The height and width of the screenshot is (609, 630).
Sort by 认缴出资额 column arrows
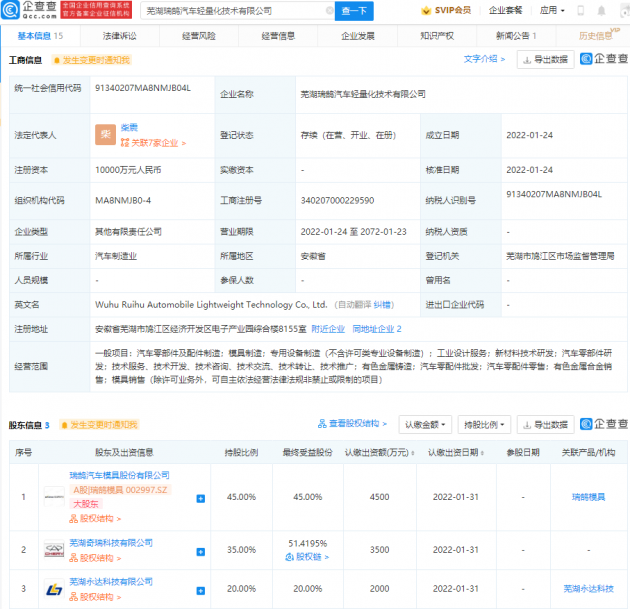tap(413, 453)
